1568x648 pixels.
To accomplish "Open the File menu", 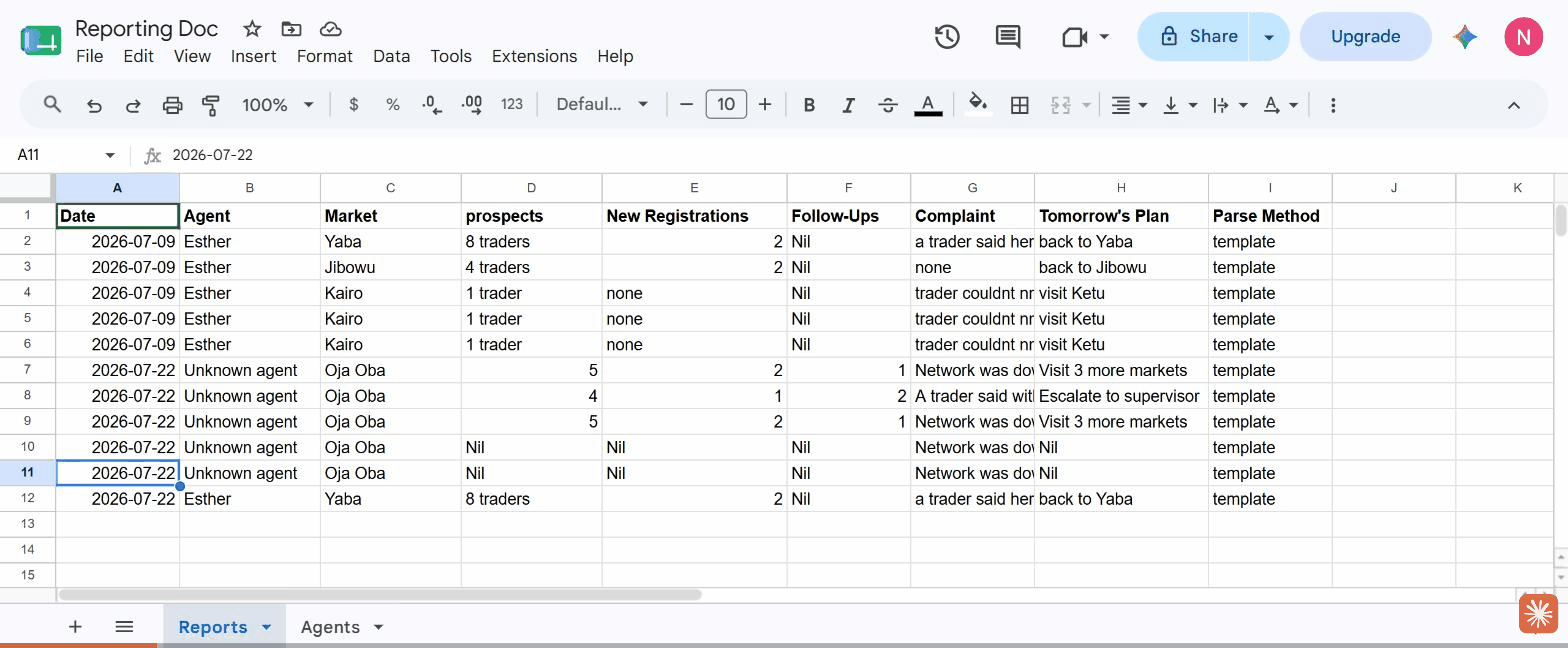I will 89,56.
